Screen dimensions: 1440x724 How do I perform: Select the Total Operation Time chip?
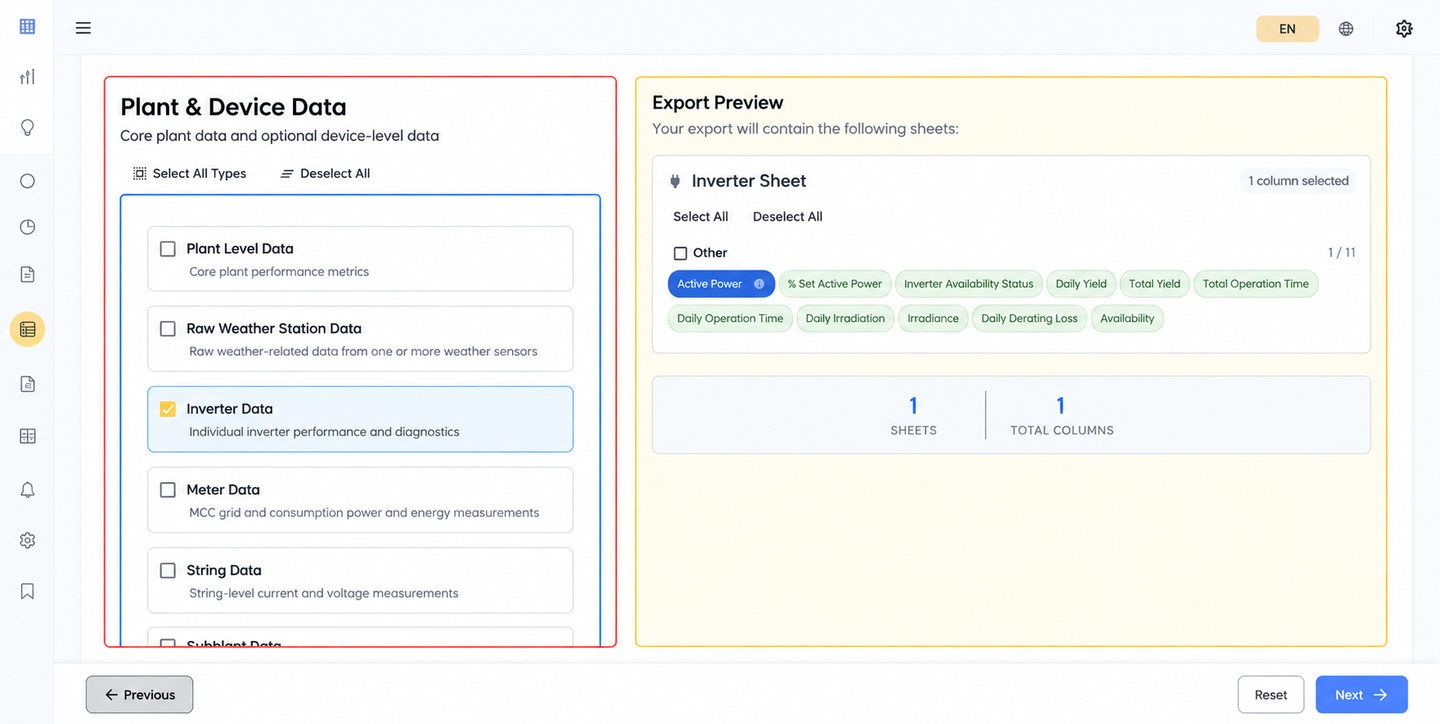(1256, 284)
